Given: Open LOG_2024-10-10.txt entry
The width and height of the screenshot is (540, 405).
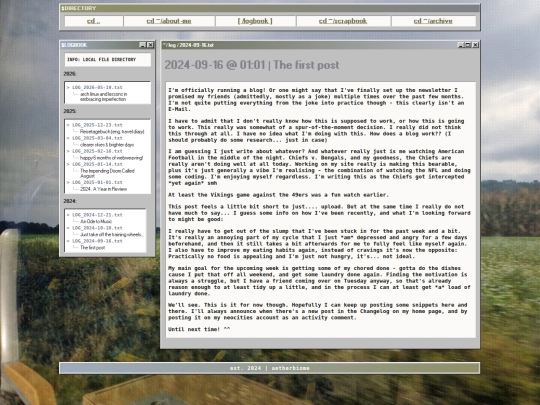Looking at the screenshot, I should click(x=97, y=228).
